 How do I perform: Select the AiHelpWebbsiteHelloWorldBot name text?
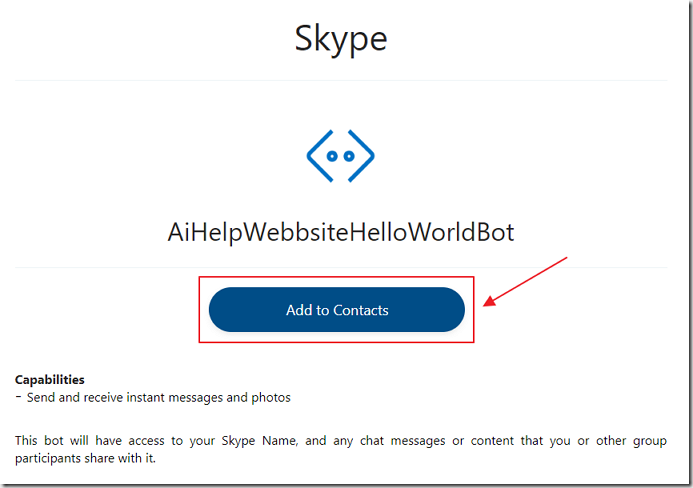pos(341,232)
